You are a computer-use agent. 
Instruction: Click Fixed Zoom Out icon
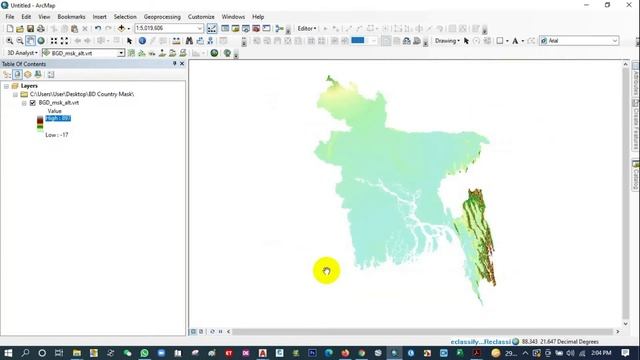64,41
